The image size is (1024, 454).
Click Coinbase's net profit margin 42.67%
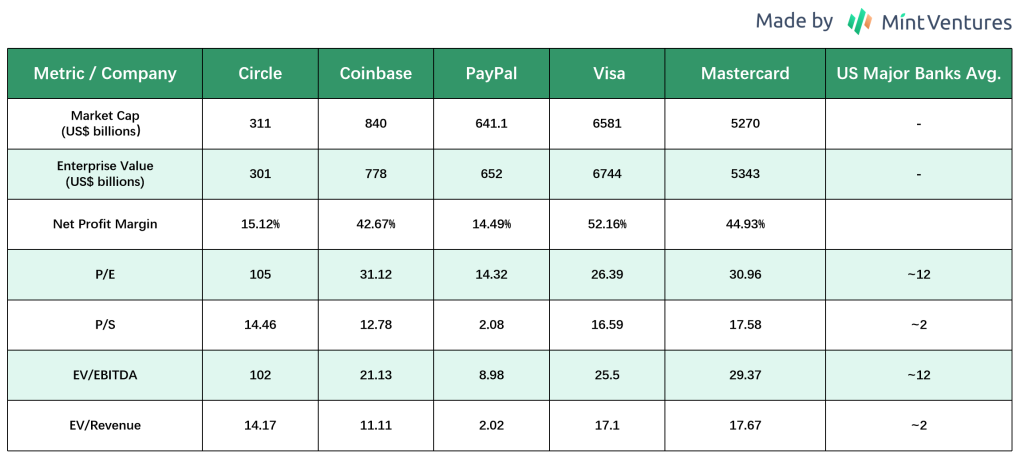click(x=375, y=224)
